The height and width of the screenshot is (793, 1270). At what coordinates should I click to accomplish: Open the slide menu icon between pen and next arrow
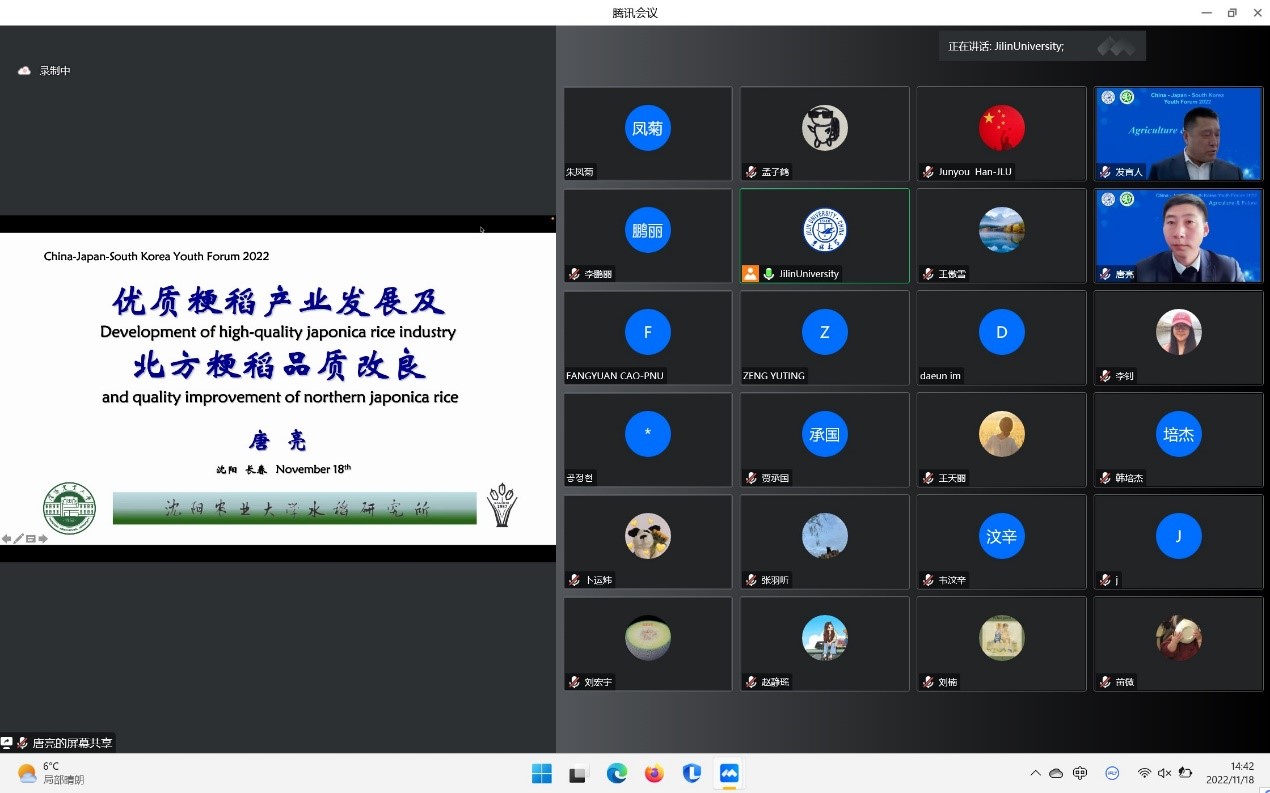click(31, 539)
